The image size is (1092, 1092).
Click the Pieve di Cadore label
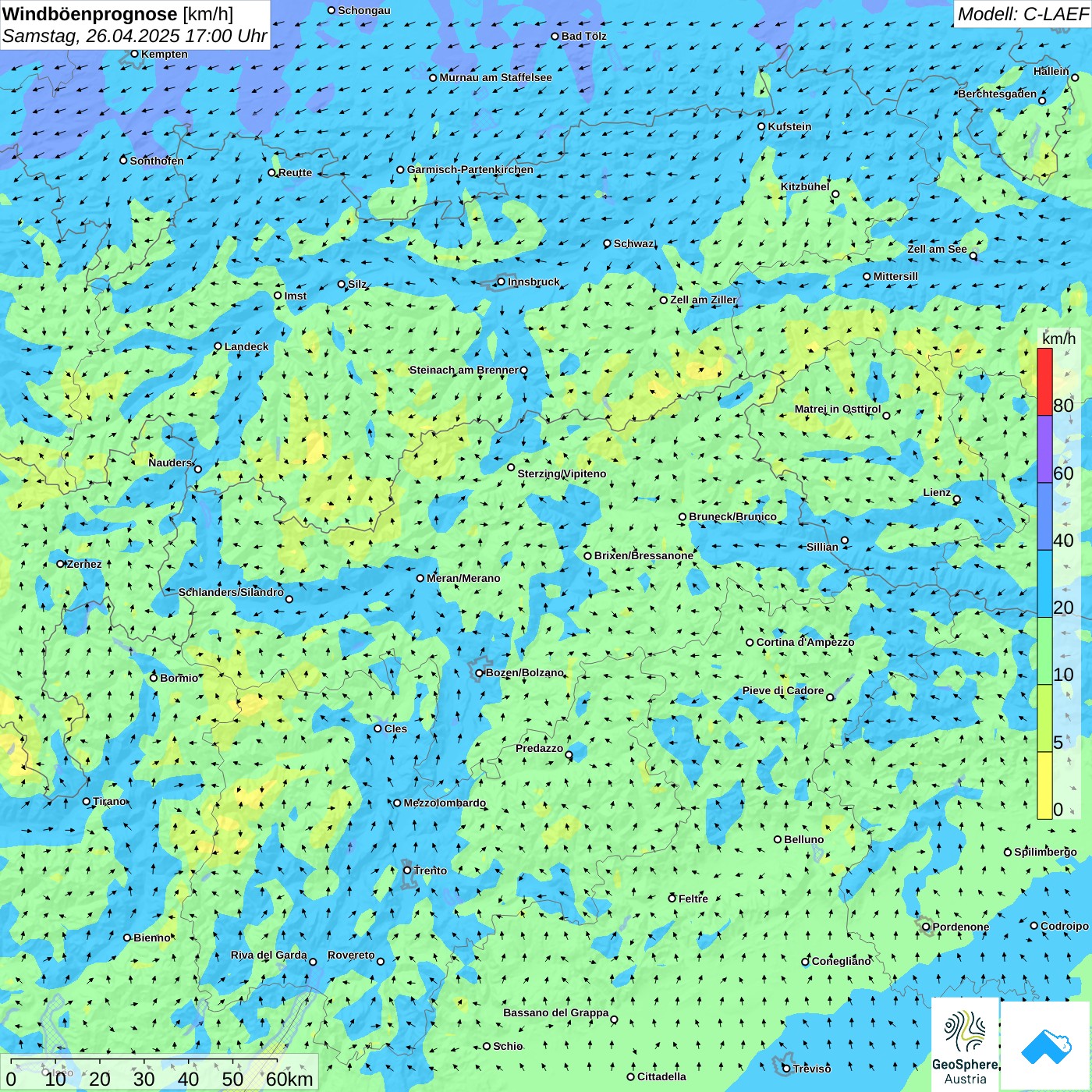[783, 690]
